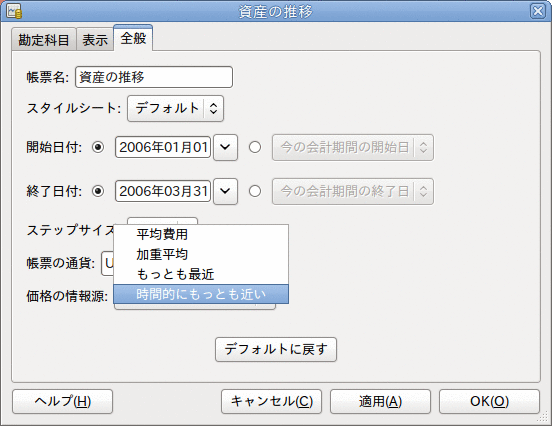Click the 帳票名 text field
This screenshot has height=426, width=552.
tap(154, 77)
